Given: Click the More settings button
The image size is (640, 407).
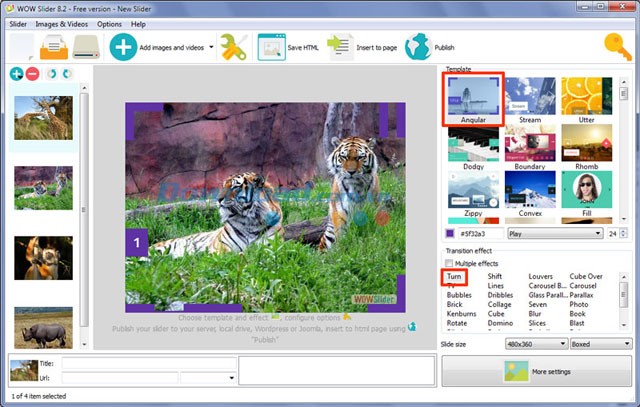Looking at the screenshot, I should (535, 371).
